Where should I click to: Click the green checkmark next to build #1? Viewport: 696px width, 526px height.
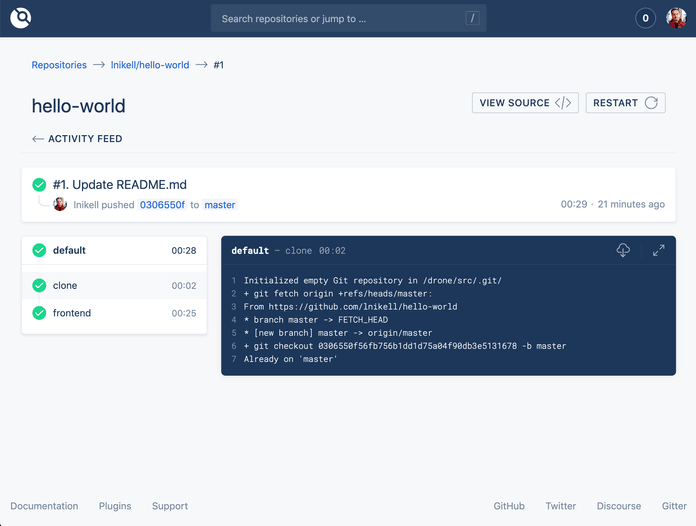[x=39, y=185]
